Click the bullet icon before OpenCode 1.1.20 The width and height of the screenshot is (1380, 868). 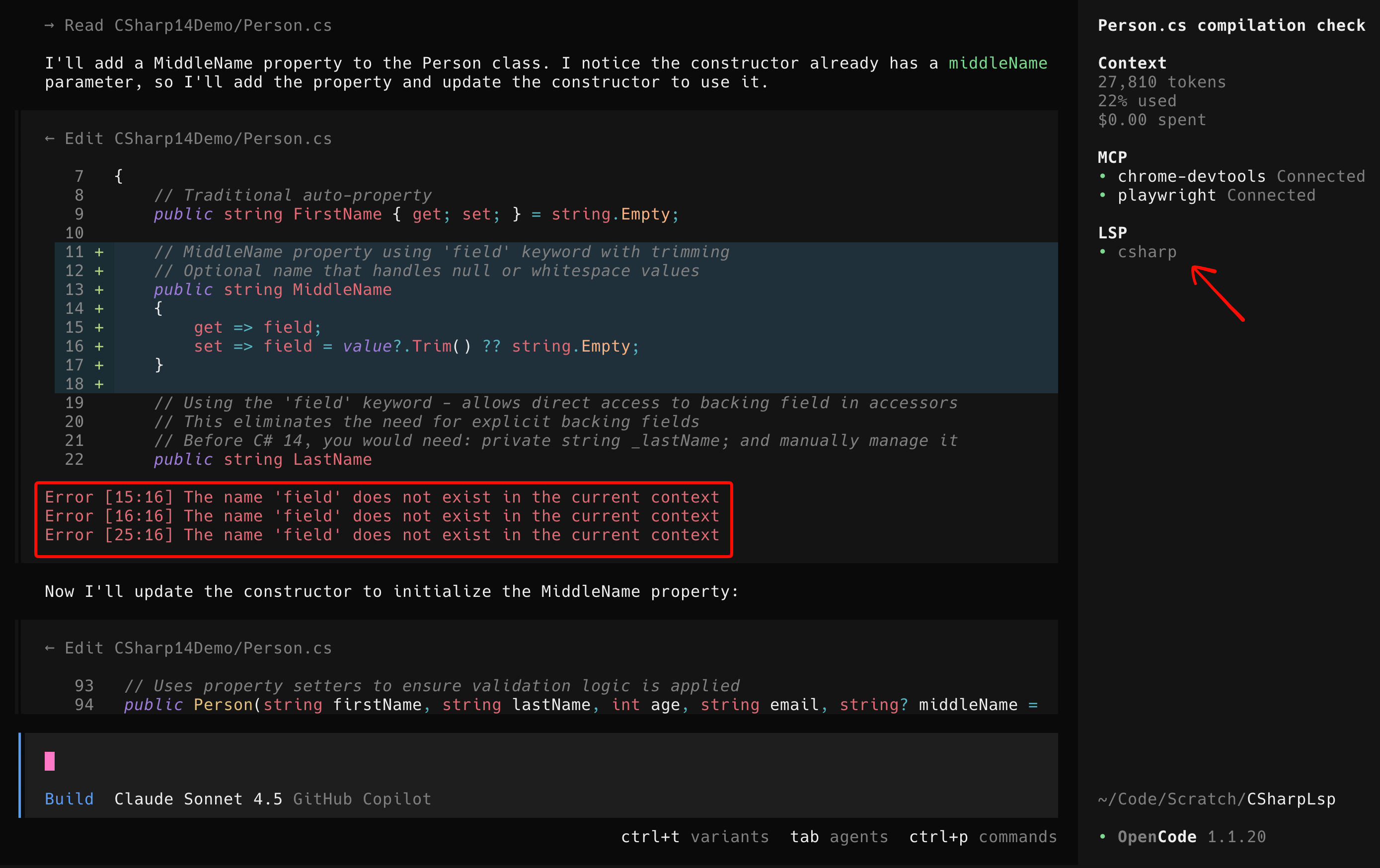coord(1104,837)
